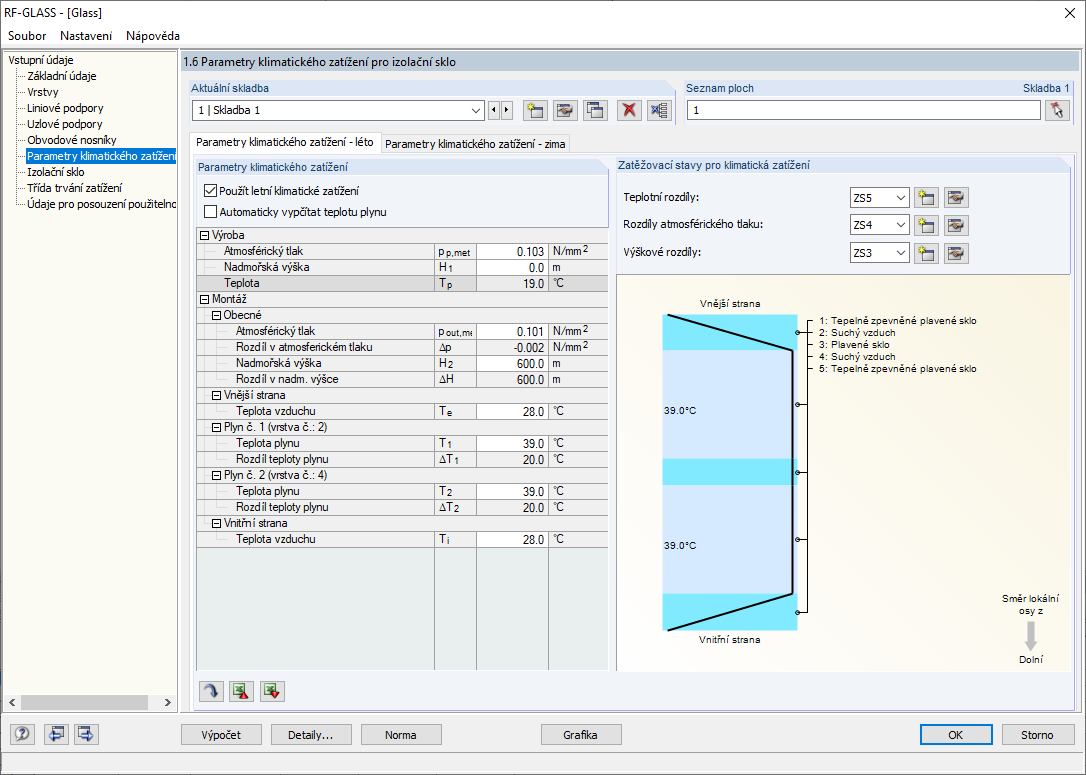Edit the load case for Teplotní rozdíly
Image resolution: width=1086 pixels, height=775 pixels.
coord(956,197)
